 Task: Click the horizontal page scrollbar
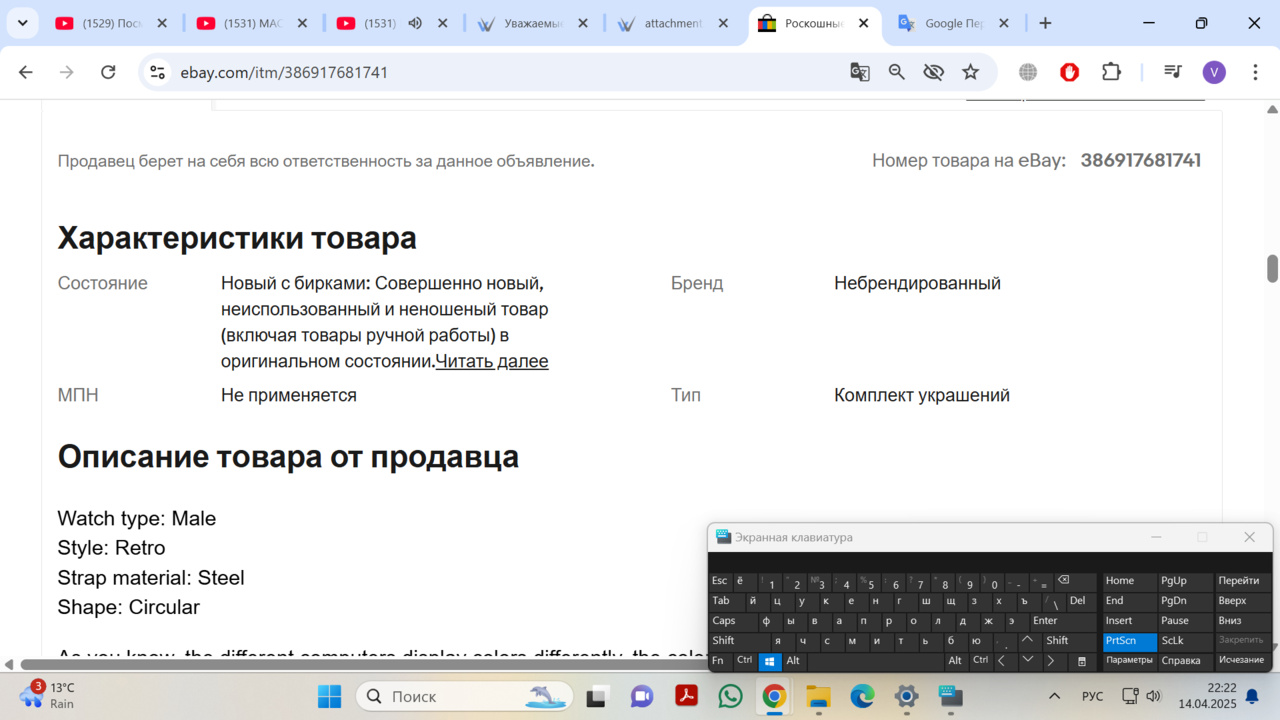[x=360, y=664]
